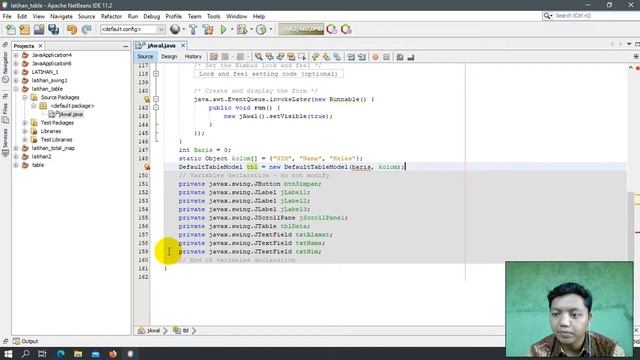Click the Clean and Build Project icon

coord(208,29)
